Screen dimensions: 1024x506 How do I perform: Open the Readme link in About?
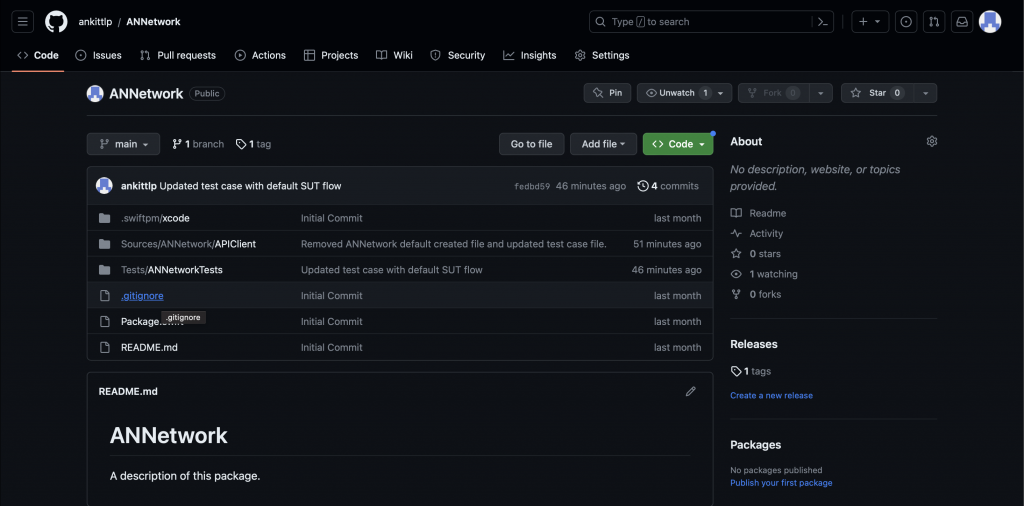758,213
